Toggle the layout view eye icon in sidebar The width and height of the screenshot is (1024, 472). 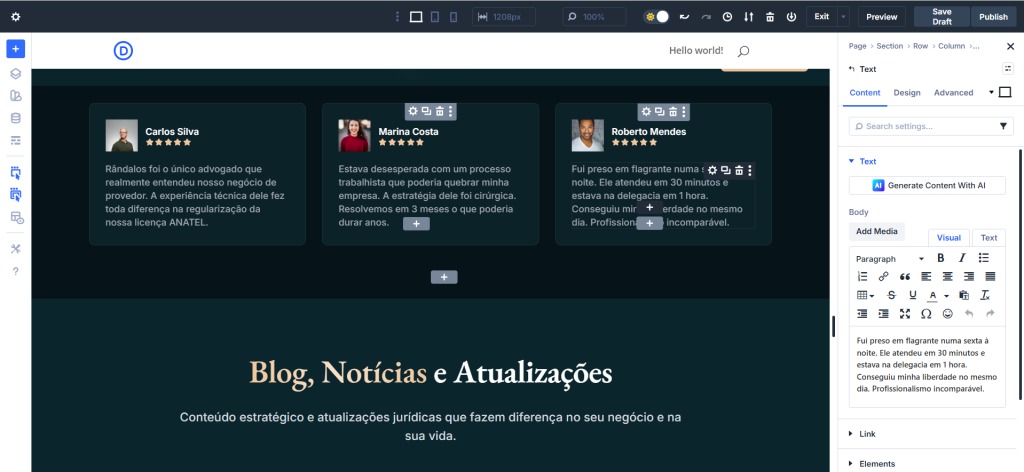click(x=16, y=218)
